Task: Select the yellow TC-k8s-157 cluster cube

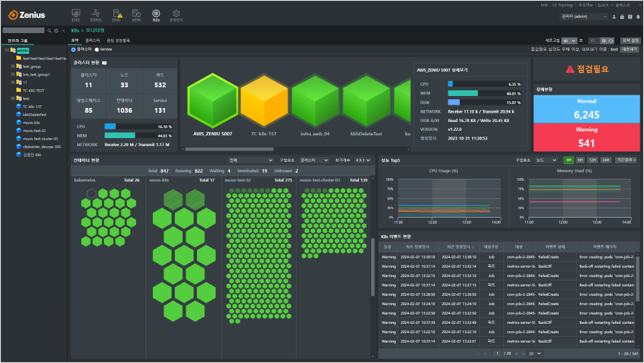Action: (264, 101)
